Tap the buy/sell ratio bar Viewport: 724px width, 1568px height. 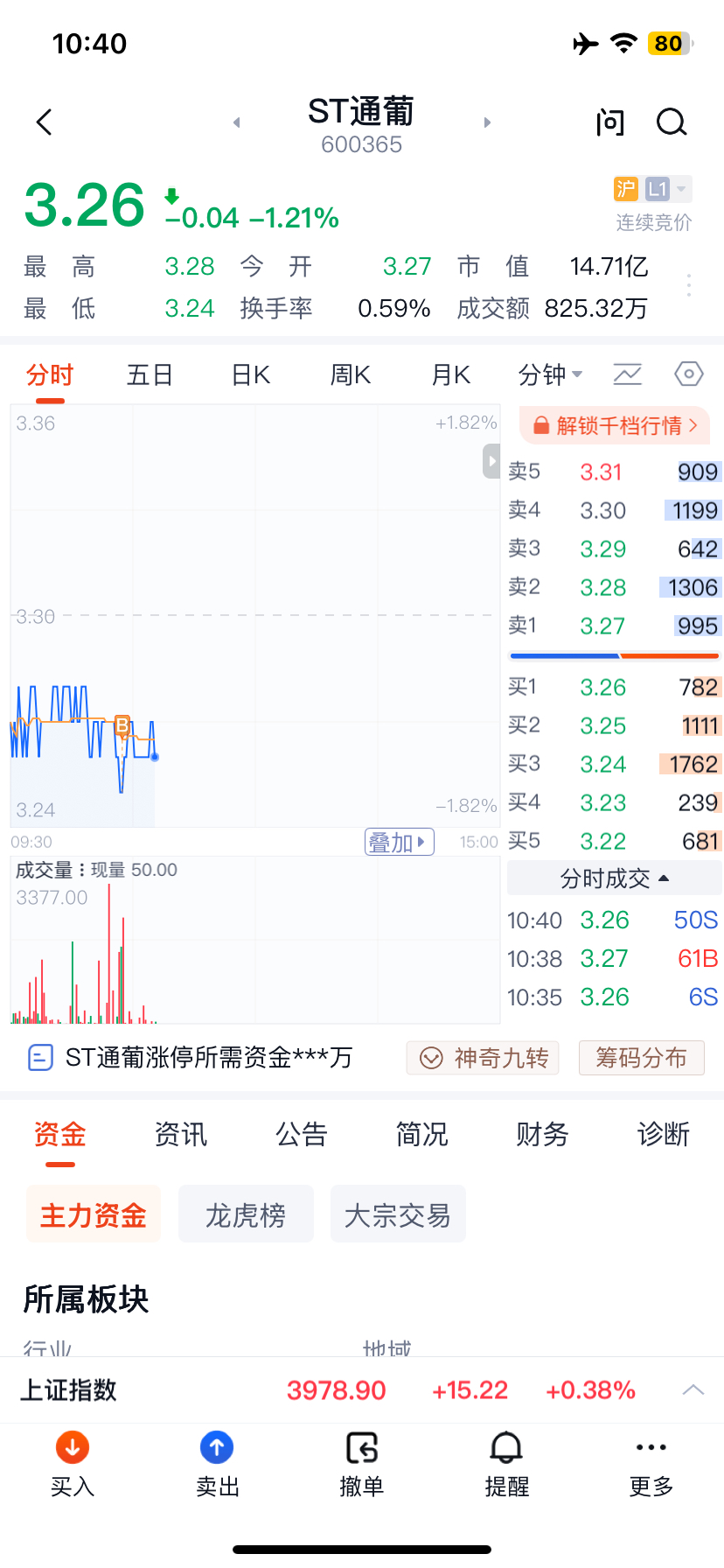[615, 655]
